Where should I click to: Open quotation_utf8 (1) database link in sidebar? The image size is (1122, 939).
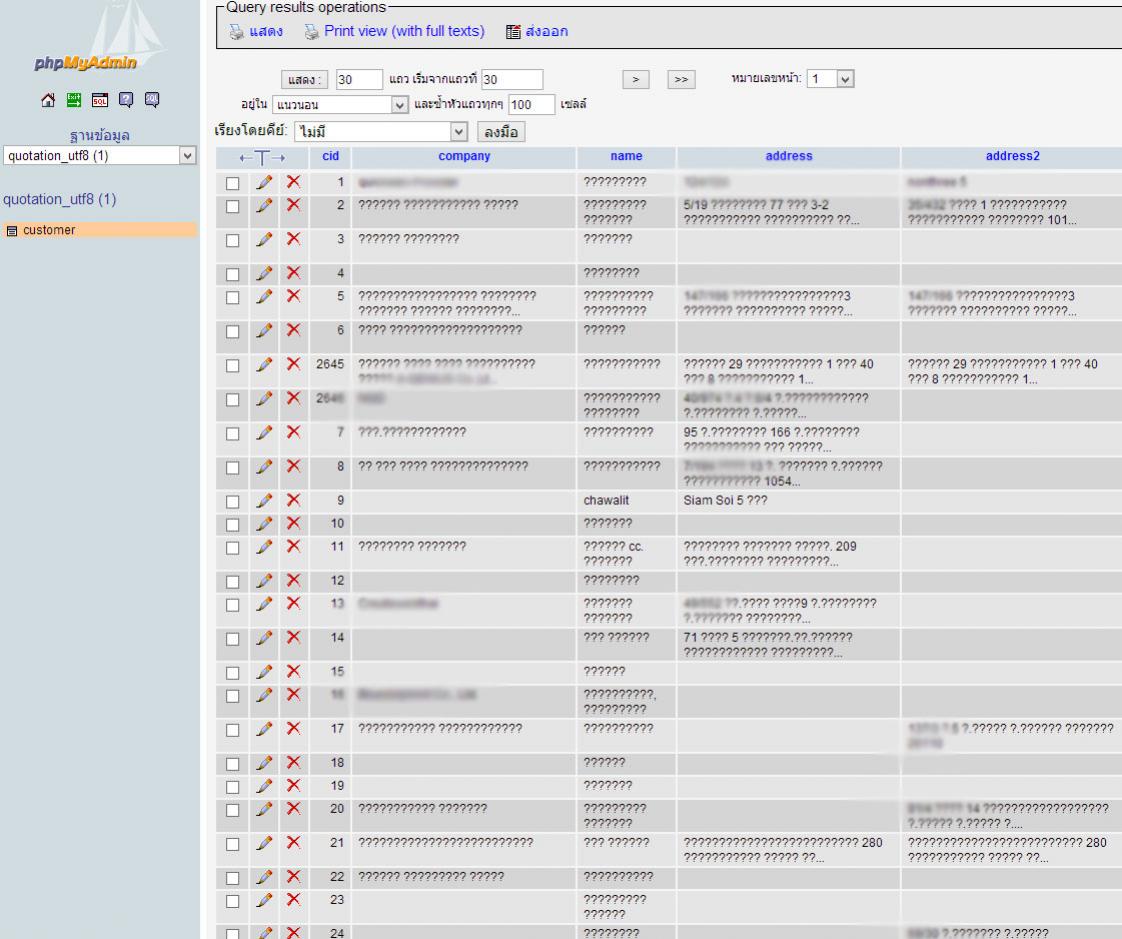(59, 200)
